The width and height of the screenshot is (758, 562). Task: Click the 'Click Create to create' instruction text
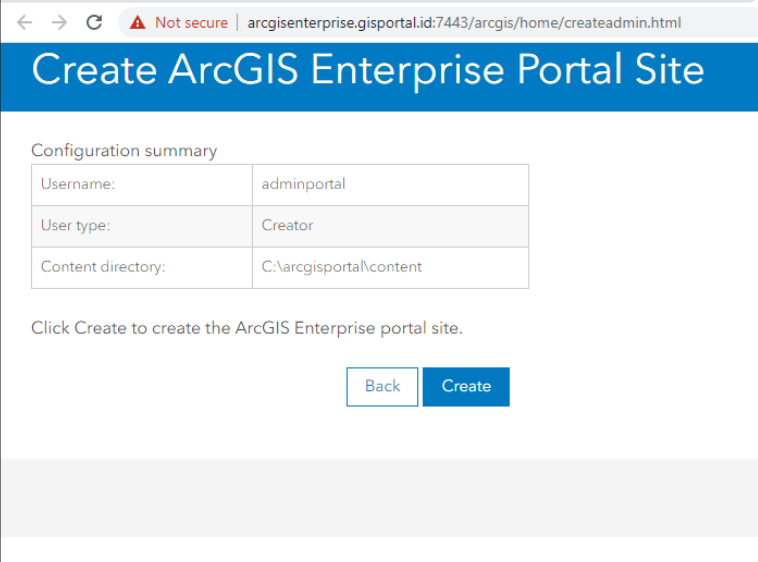(x=247, y=328)
